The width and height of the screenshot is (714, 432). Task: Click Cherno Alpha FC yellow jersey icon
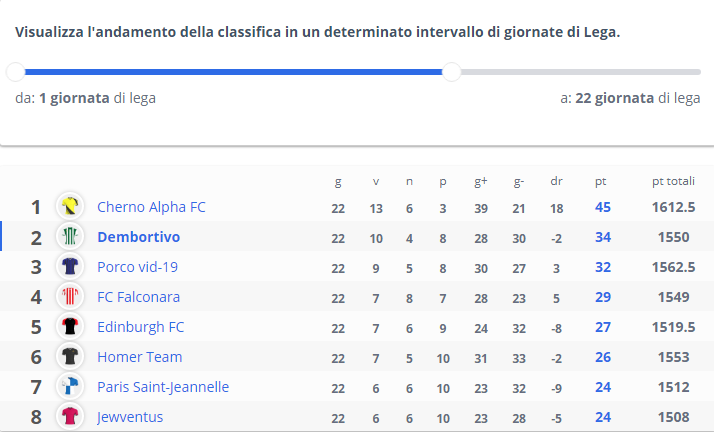70,206
